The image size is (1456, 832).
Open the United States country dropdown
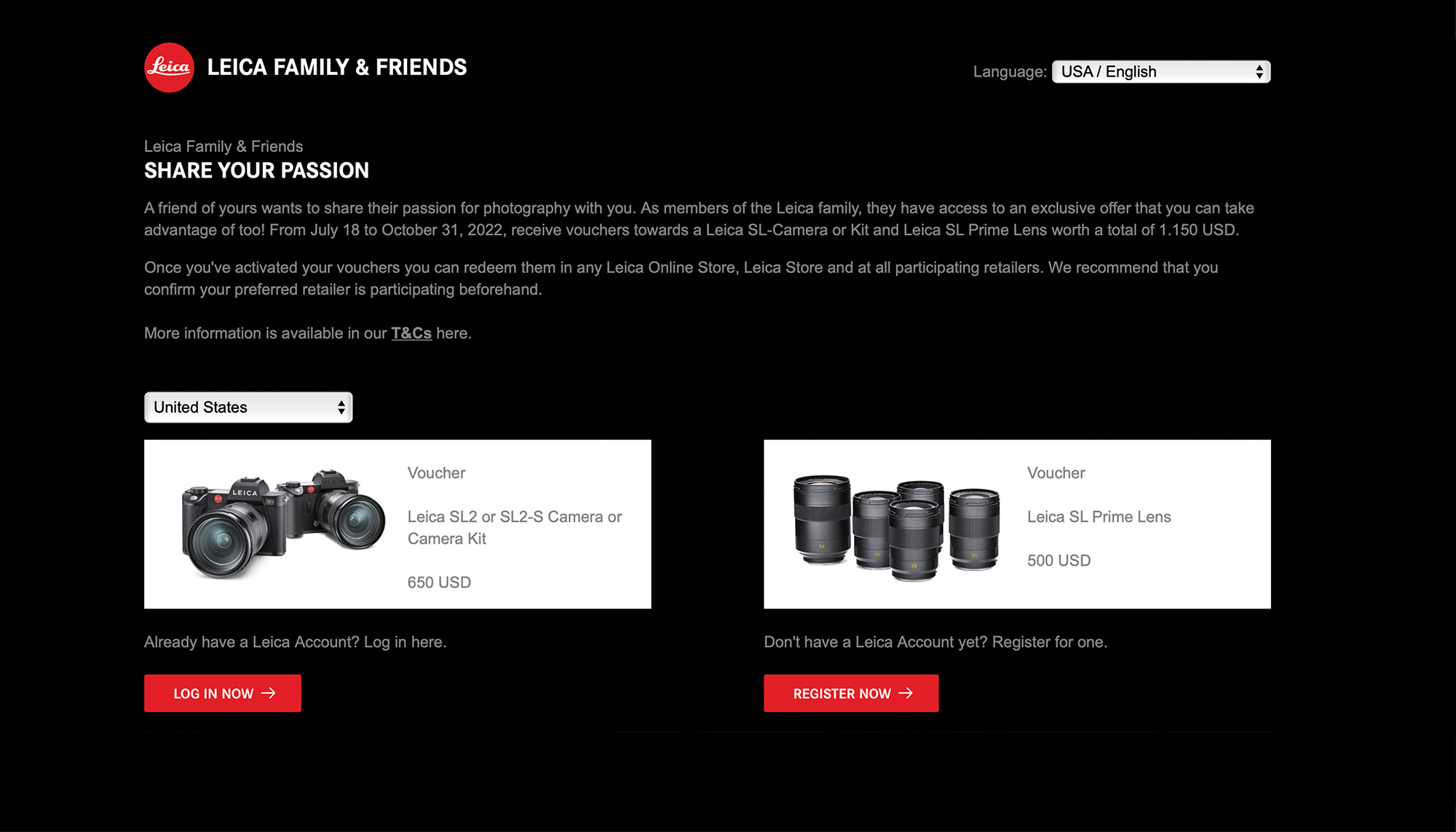248,407
